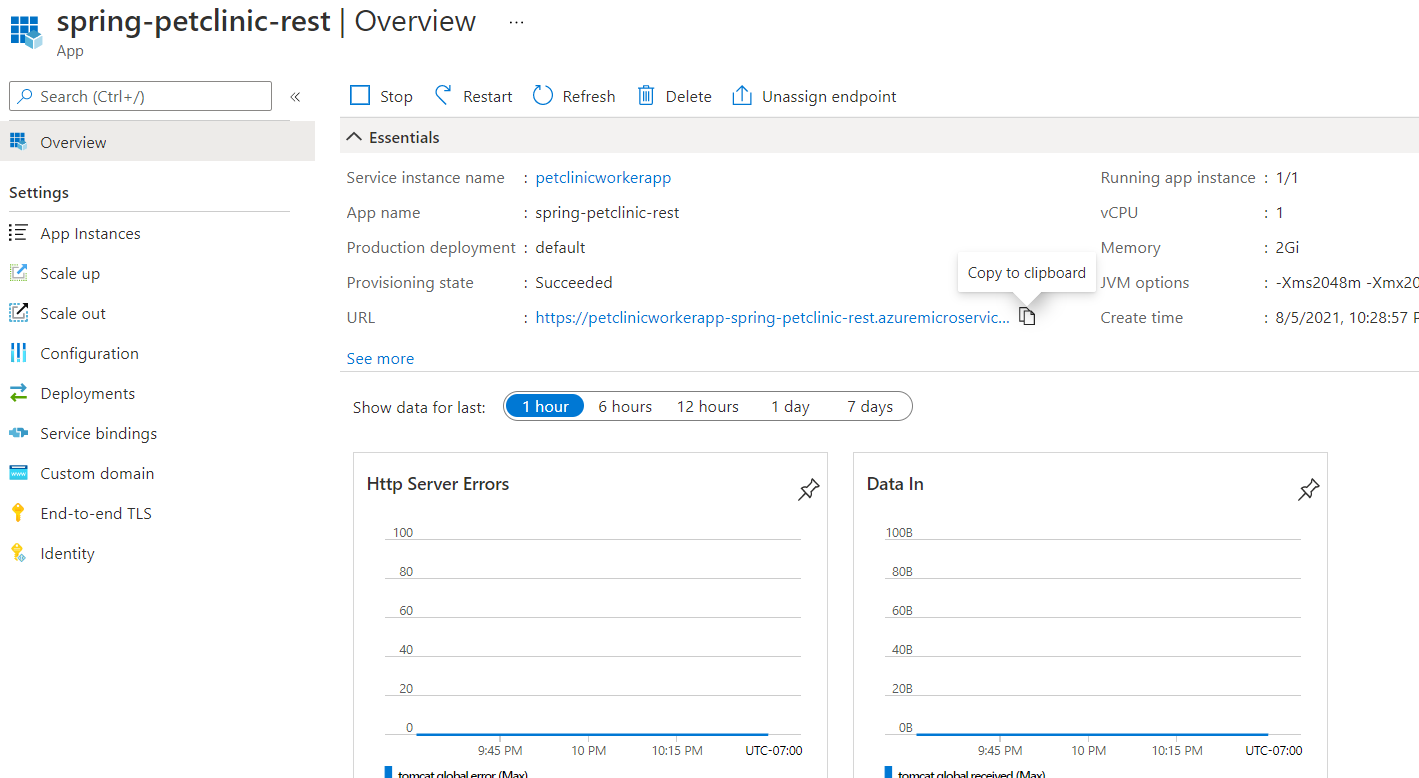The height and width of the screenshot is (778, 1419).
Task: Click the JVM options value
Action: [x=1347, y=282]
